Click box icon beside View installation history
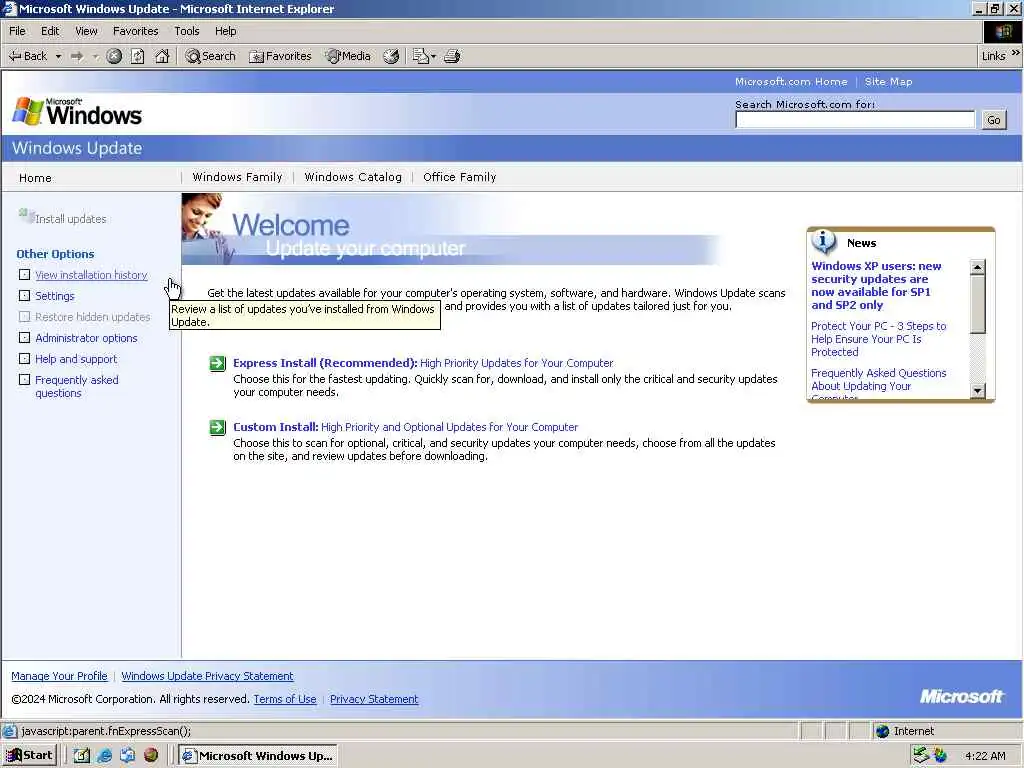Image resolution: width=1024 pixels, height=768 pixels. [24, 275]
